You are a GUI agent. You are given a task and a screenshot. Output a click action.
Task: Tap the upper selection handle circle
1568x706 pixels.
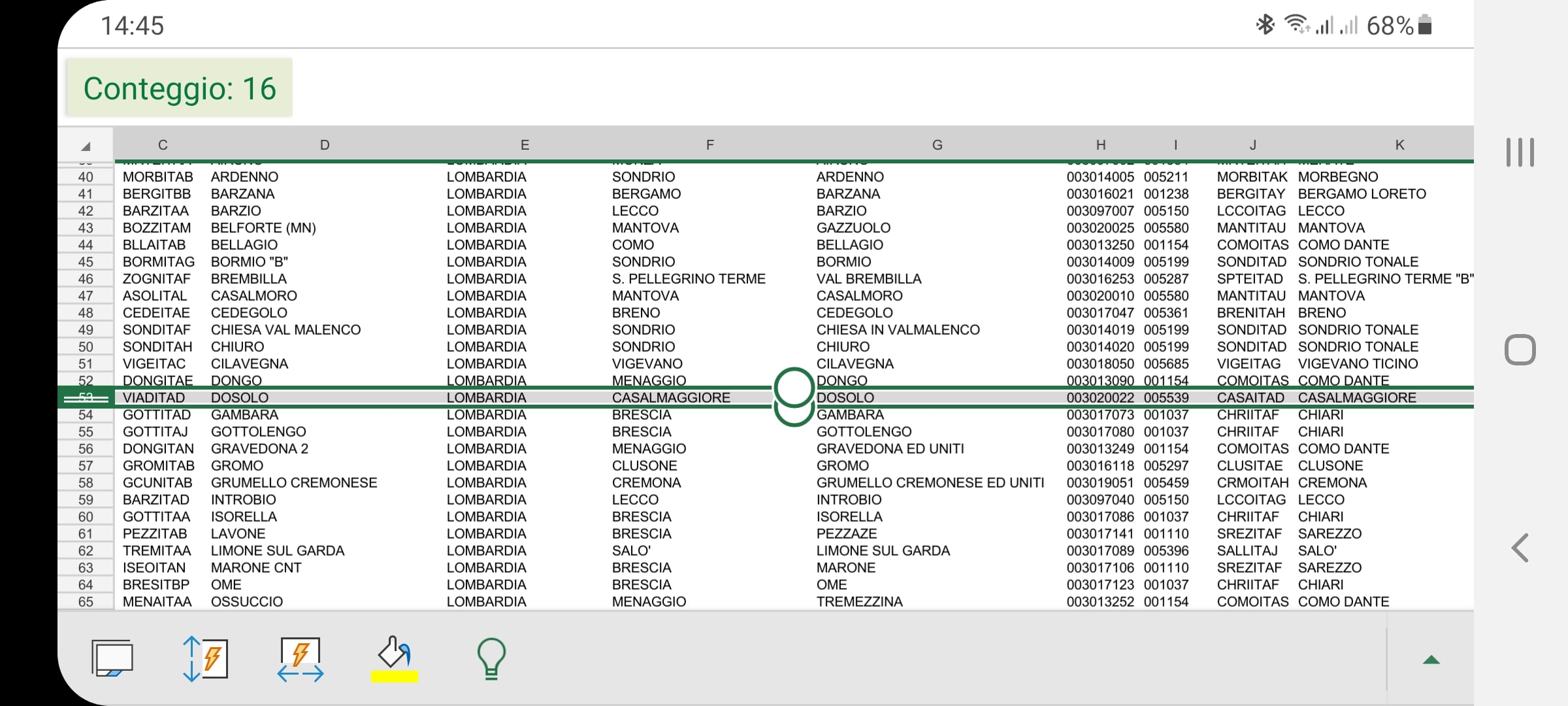(x=793, y=386)
